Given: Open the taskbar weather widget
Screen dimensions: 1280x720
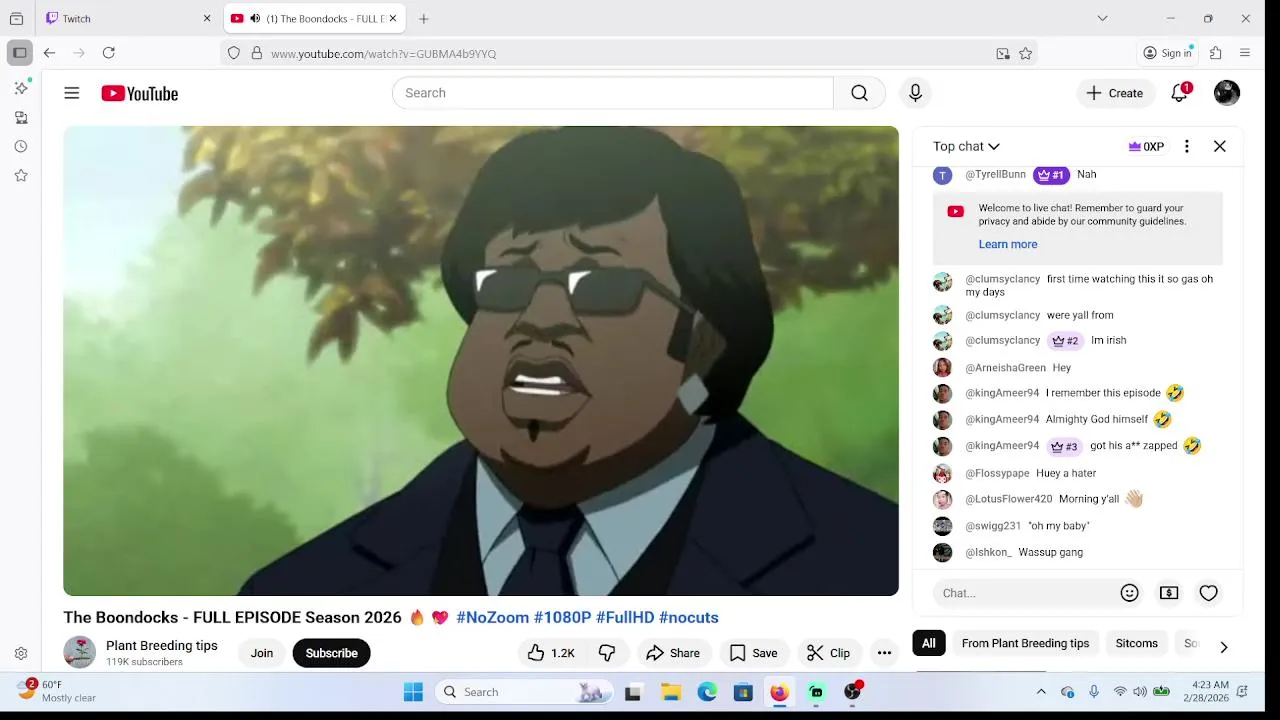Looking at the screenshot, I should [x=57, y=691].
